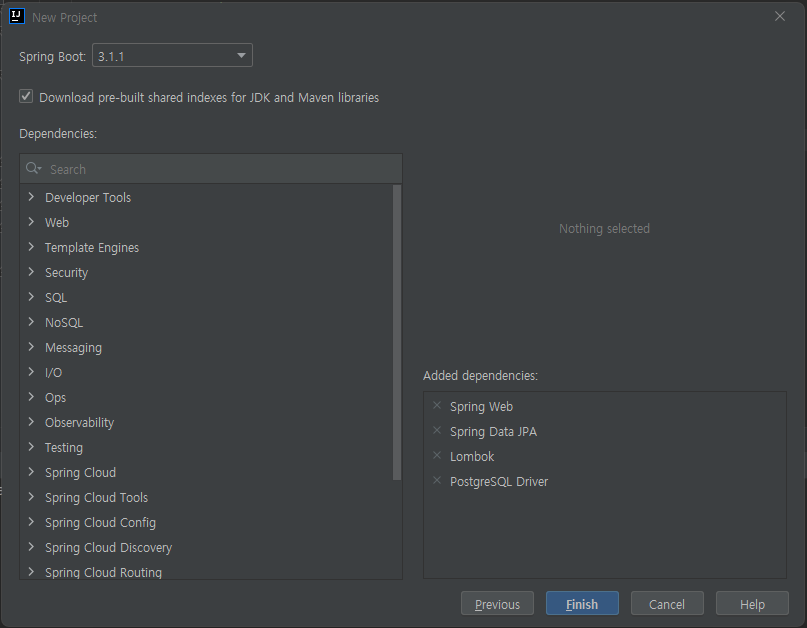The image size is (807, 628).
Task: Expand the Observability category
Action: (x=31, y=422)
